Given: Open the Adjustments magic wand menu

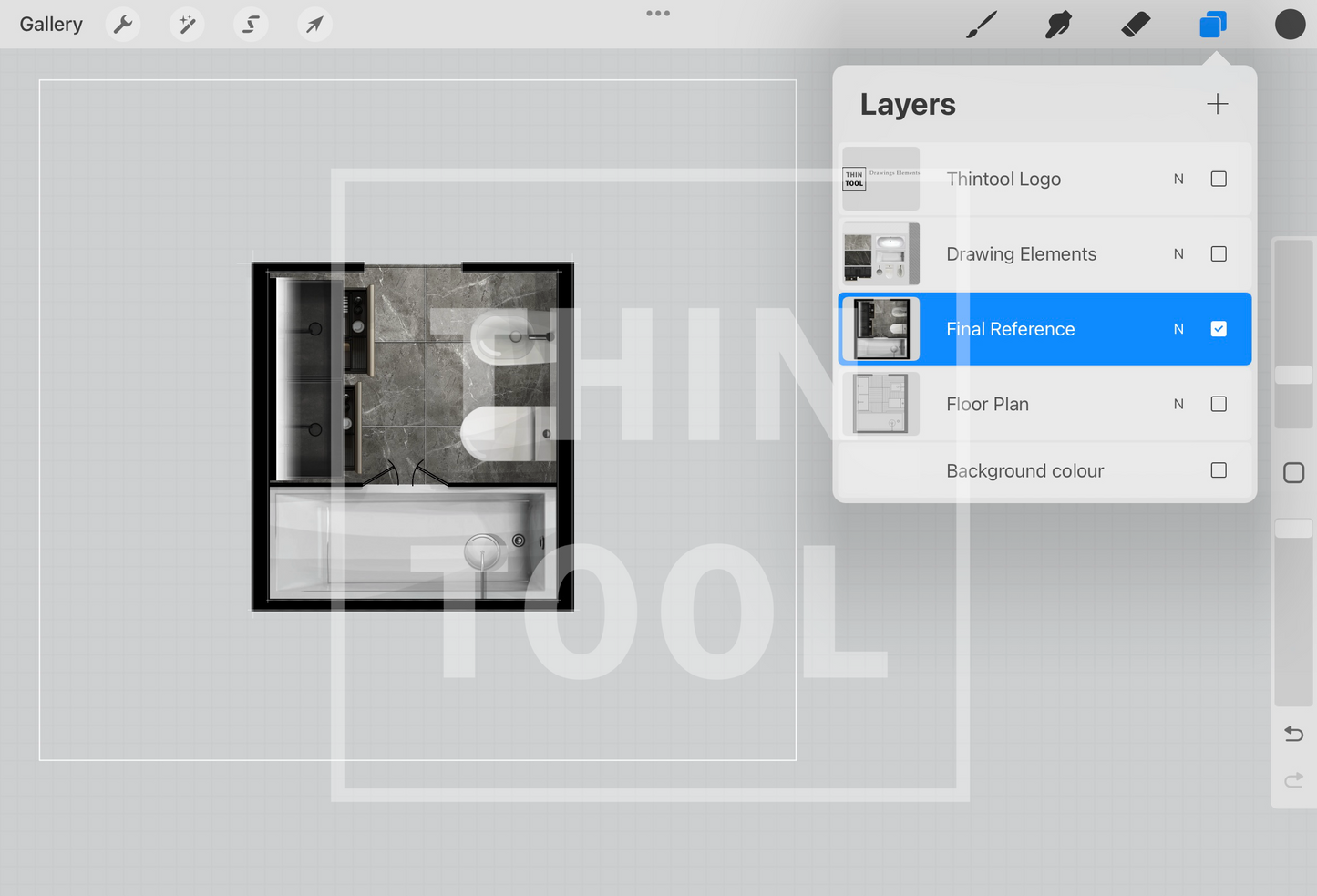Looking at the screenshot, I should [187, 25].
